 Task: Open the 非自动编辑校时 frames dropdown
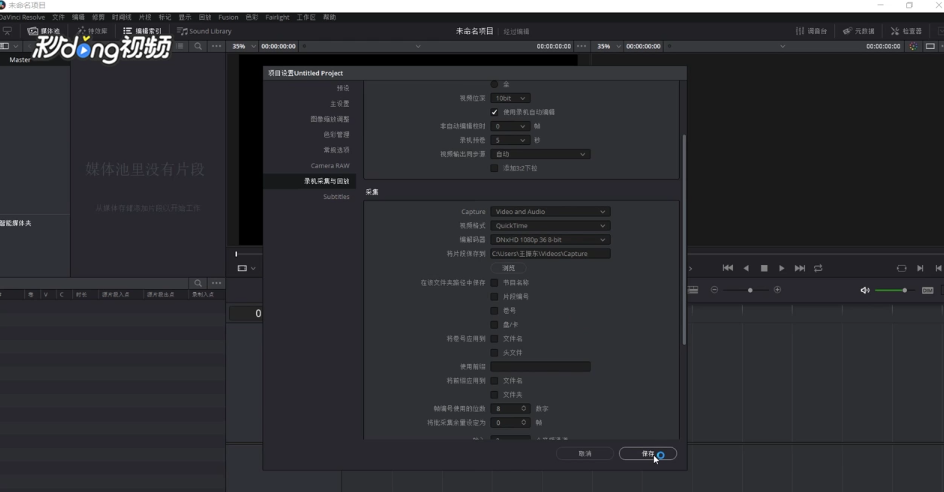coord(510,126)
